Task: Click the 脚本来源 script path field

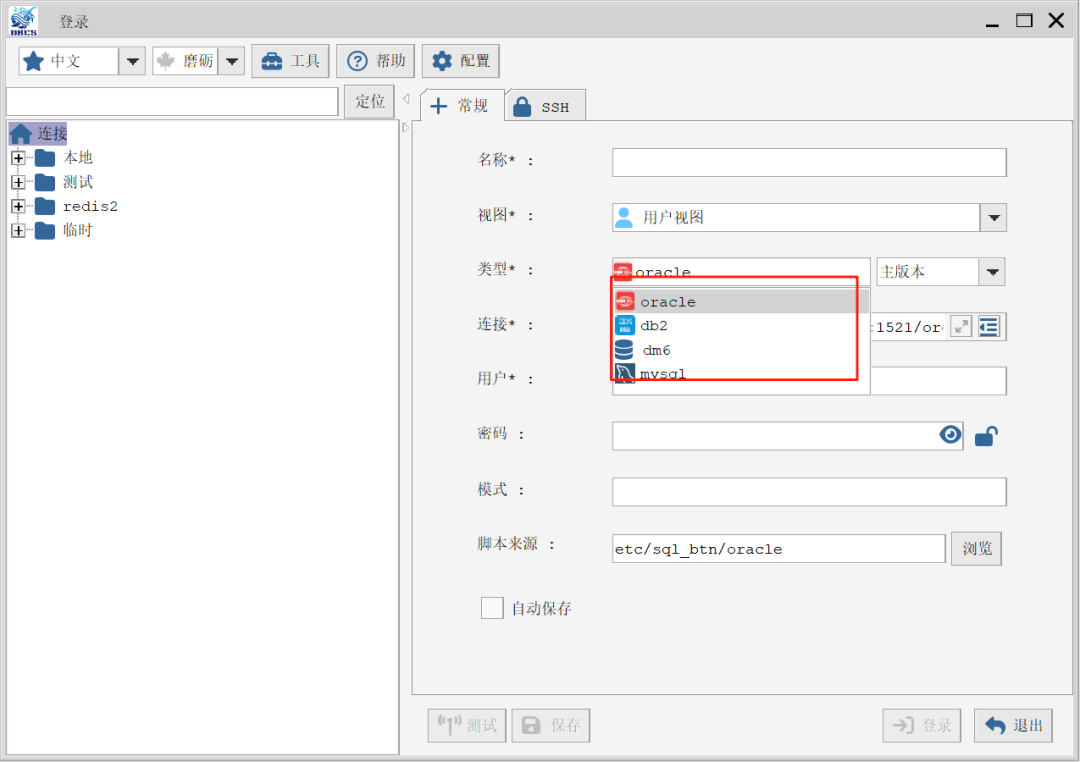Action: 778,548
